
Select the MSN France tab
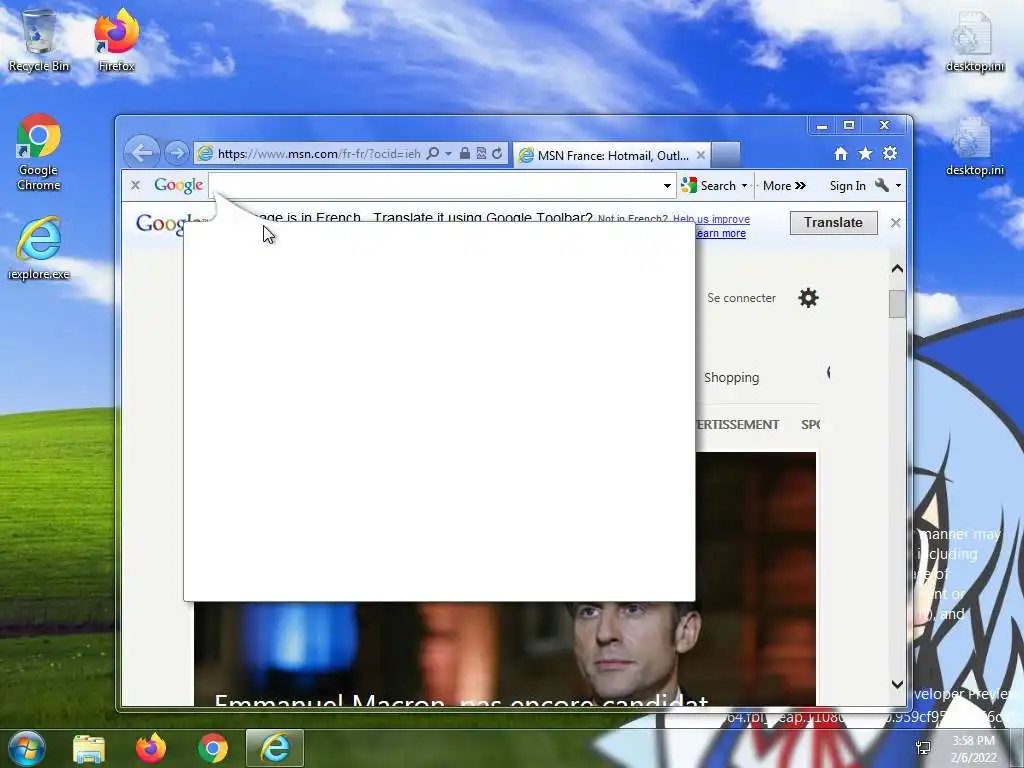click(605, 155)
